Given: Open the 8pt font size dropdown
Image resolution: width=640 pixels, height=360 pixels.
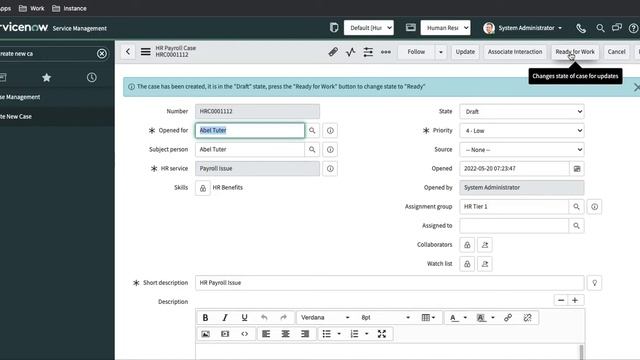Looking at the screenshot, I should coord(385,318).
